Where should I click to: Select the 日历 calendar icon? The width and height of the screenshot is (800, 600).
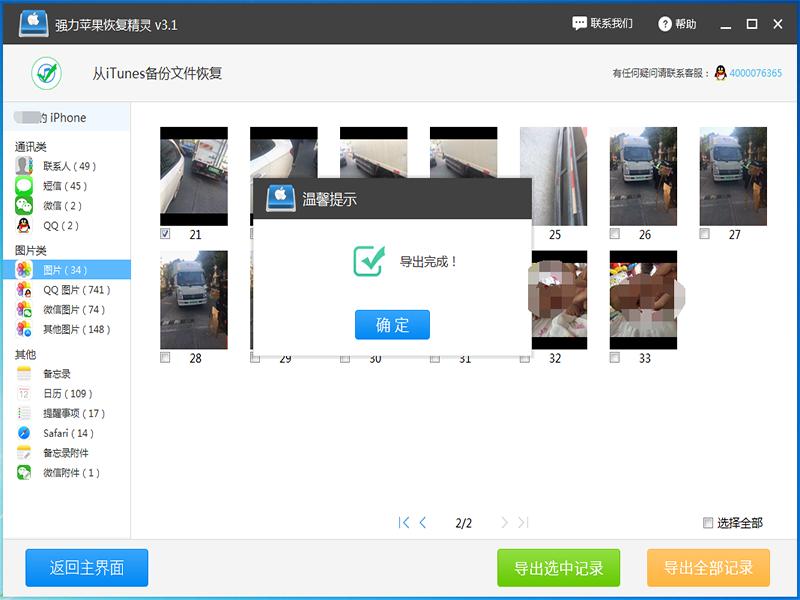(x=23, y=394)
